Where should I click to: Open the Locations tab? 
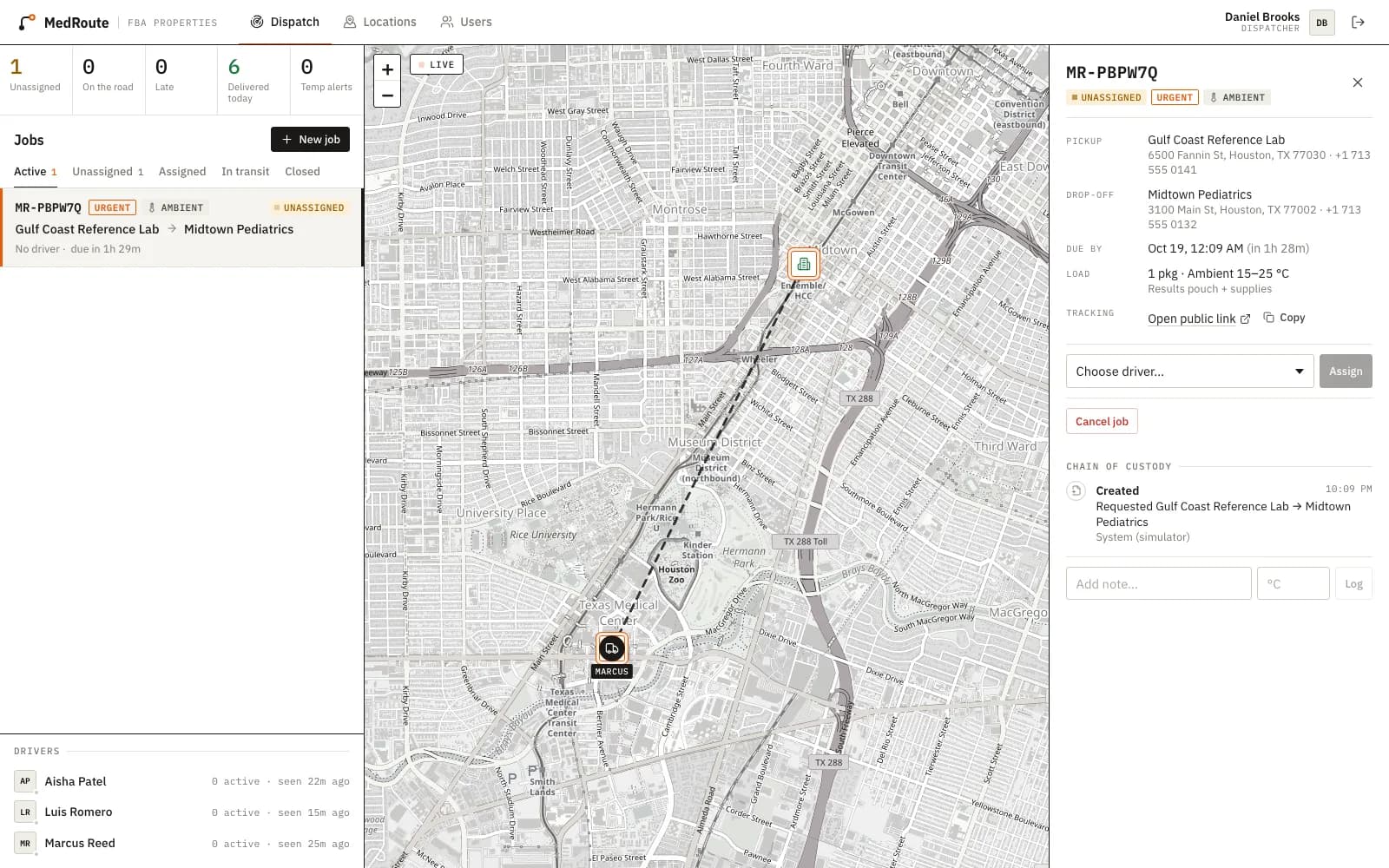(379, 22)
